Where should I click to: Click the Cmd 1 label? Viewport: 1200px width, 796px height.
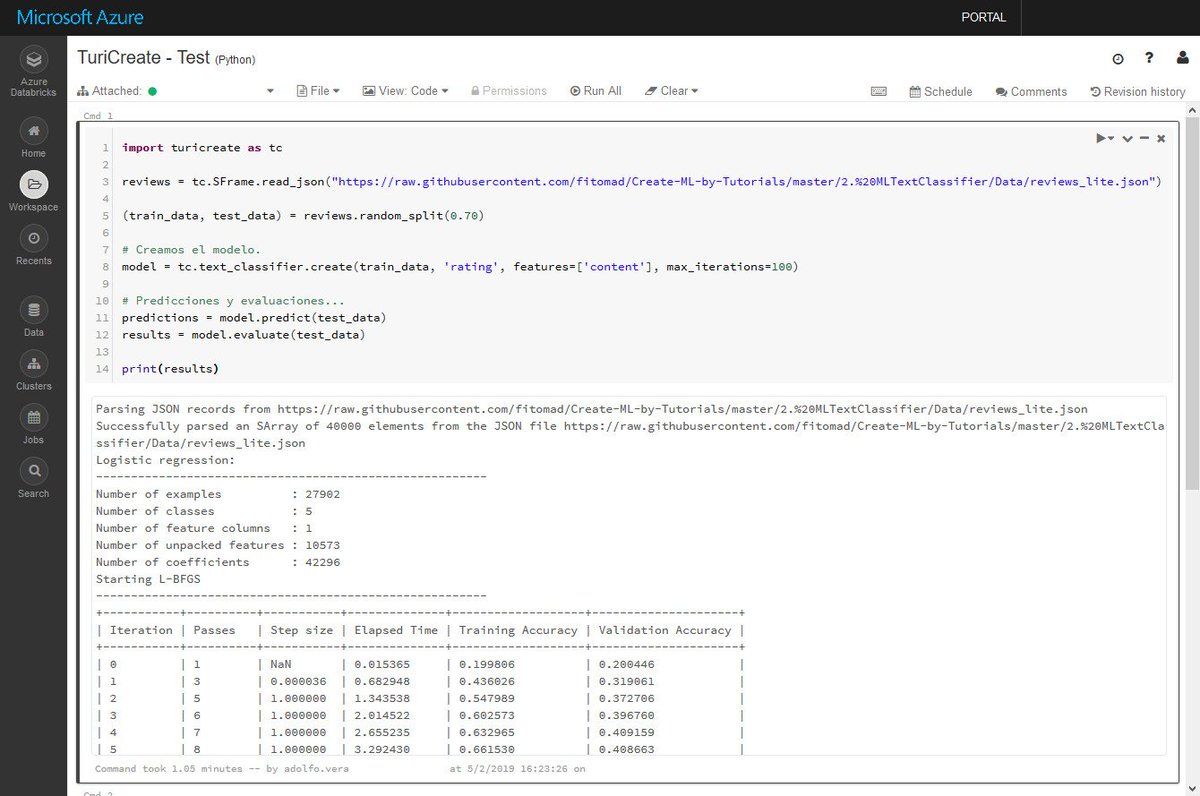click(x=98, y=116)
